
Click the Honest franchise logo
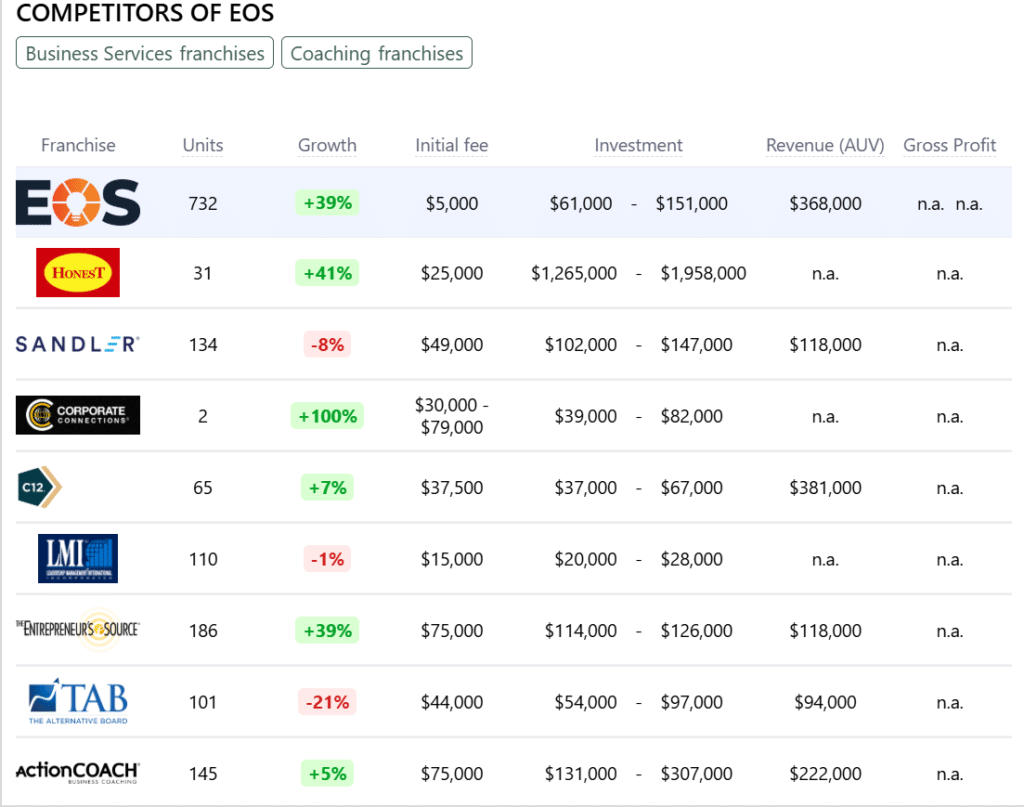pyautogui.click(x=78, y=273)
